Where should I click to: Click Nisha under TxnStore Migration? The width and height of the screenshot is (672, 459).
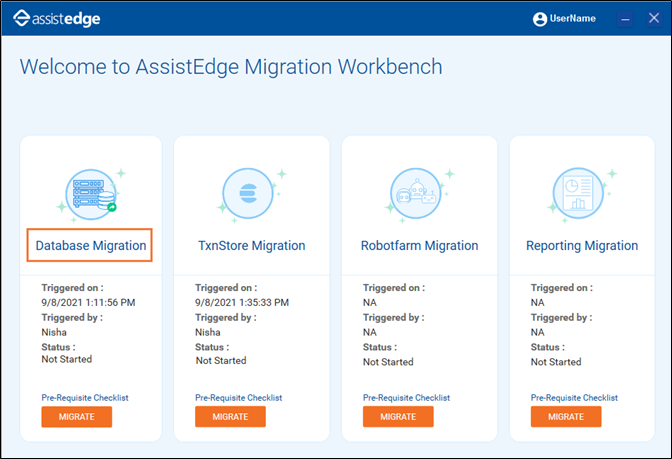coord(208,332)
